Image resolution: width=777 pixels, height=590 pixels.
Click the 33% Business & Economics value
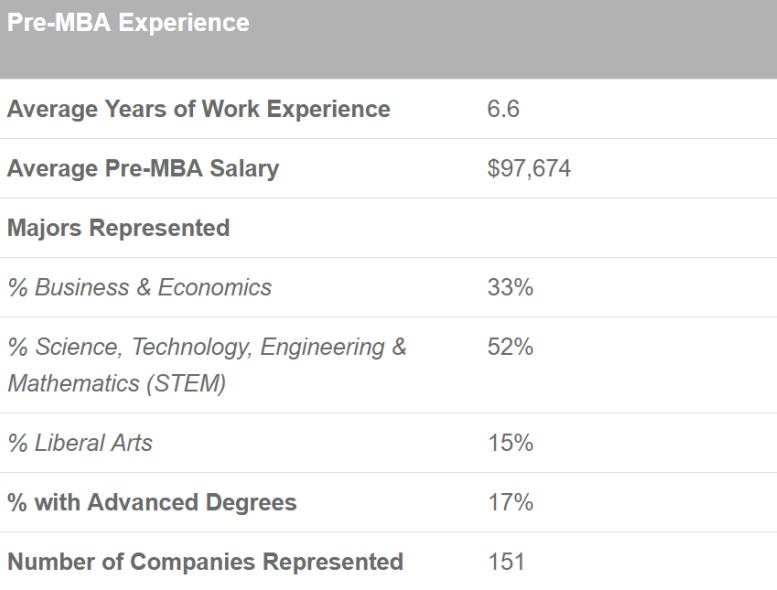click(510, 288)
